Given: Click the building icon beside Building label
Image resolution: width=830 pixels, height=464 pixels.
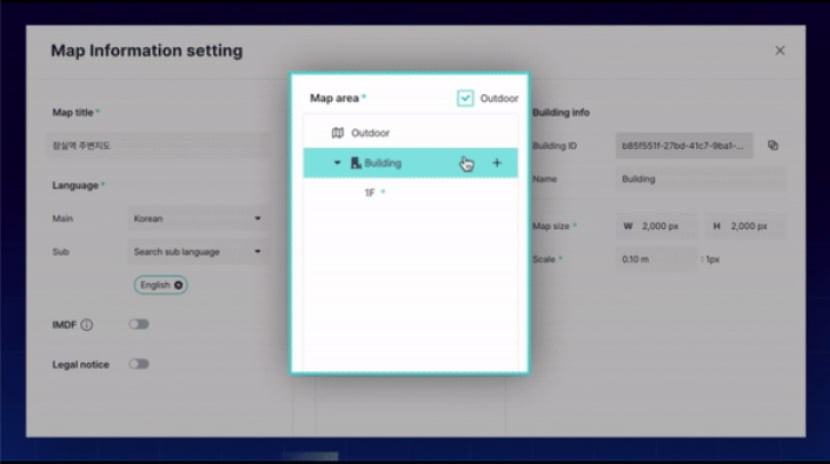Looking at the screenshot, I should click(x=356, y=163).
